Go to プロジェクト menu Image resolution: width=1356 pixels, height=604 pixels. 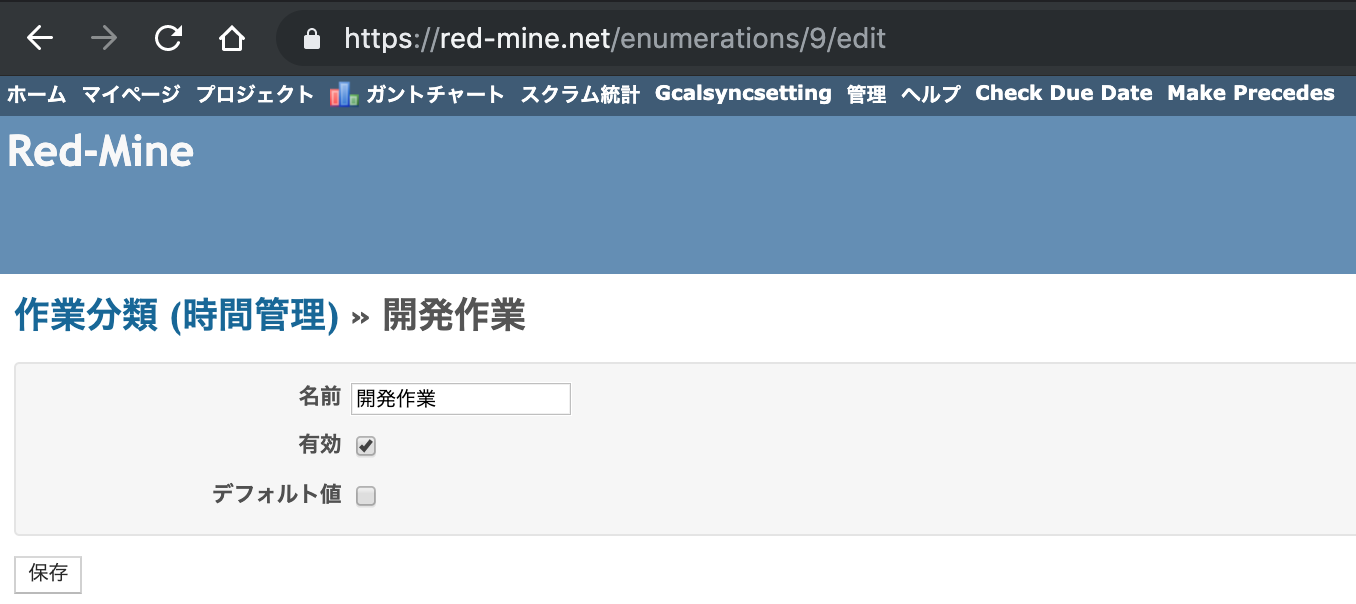[x=255, y=94]
